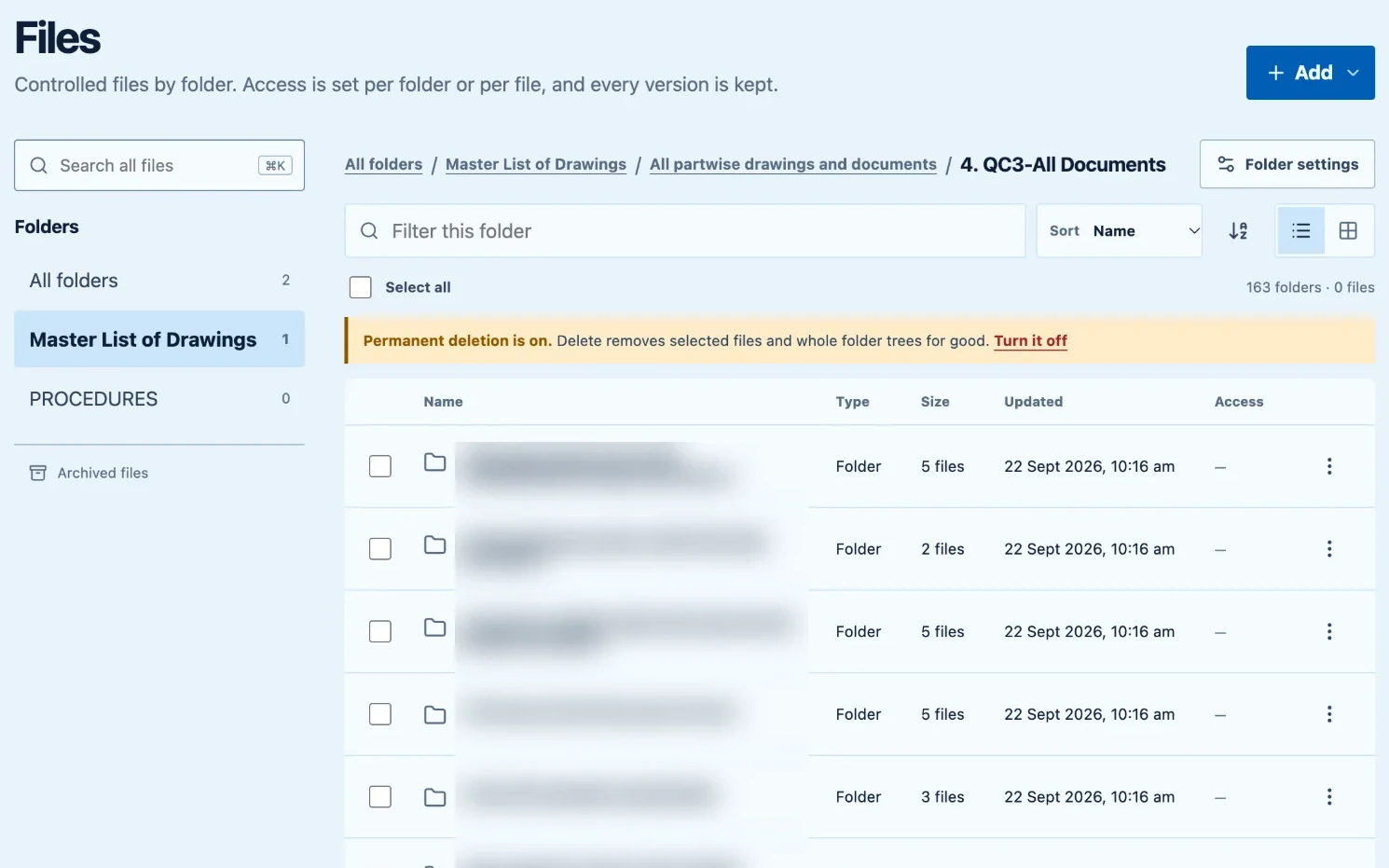
Task: Click the Size column header
Action: [x=935, y=402]
